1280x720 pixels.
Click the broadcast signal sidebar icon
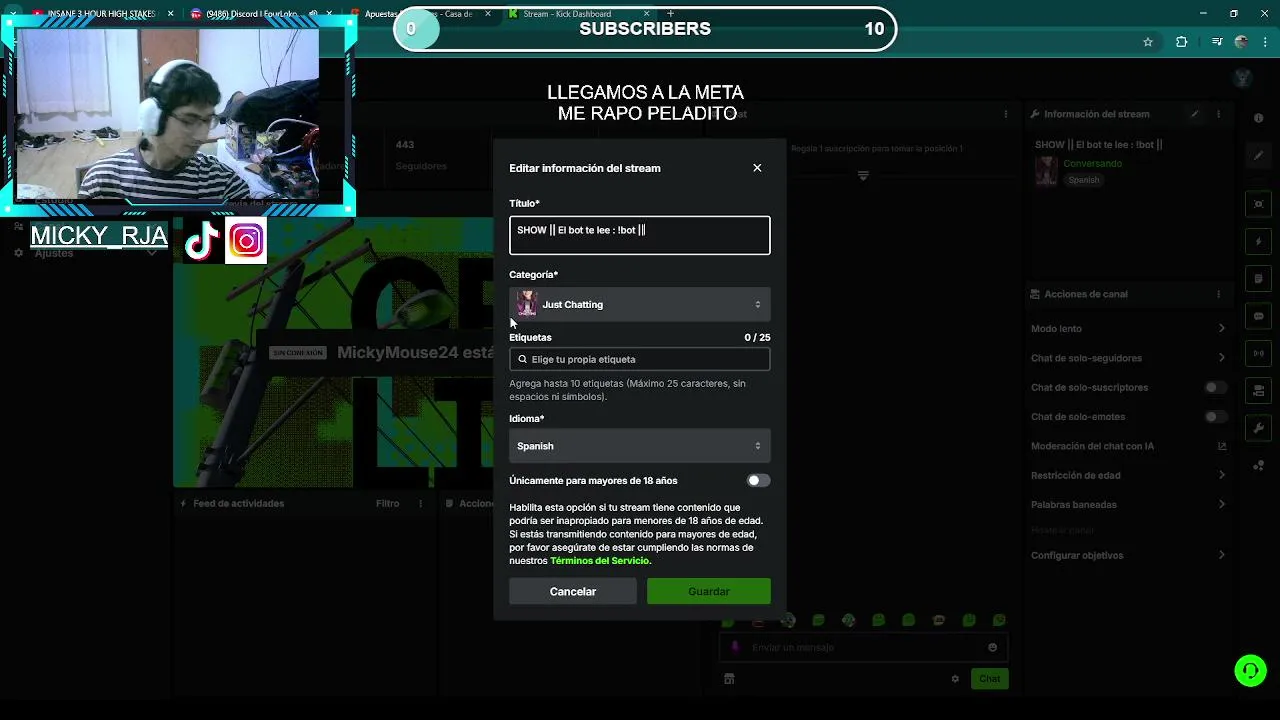(1258, 353)
